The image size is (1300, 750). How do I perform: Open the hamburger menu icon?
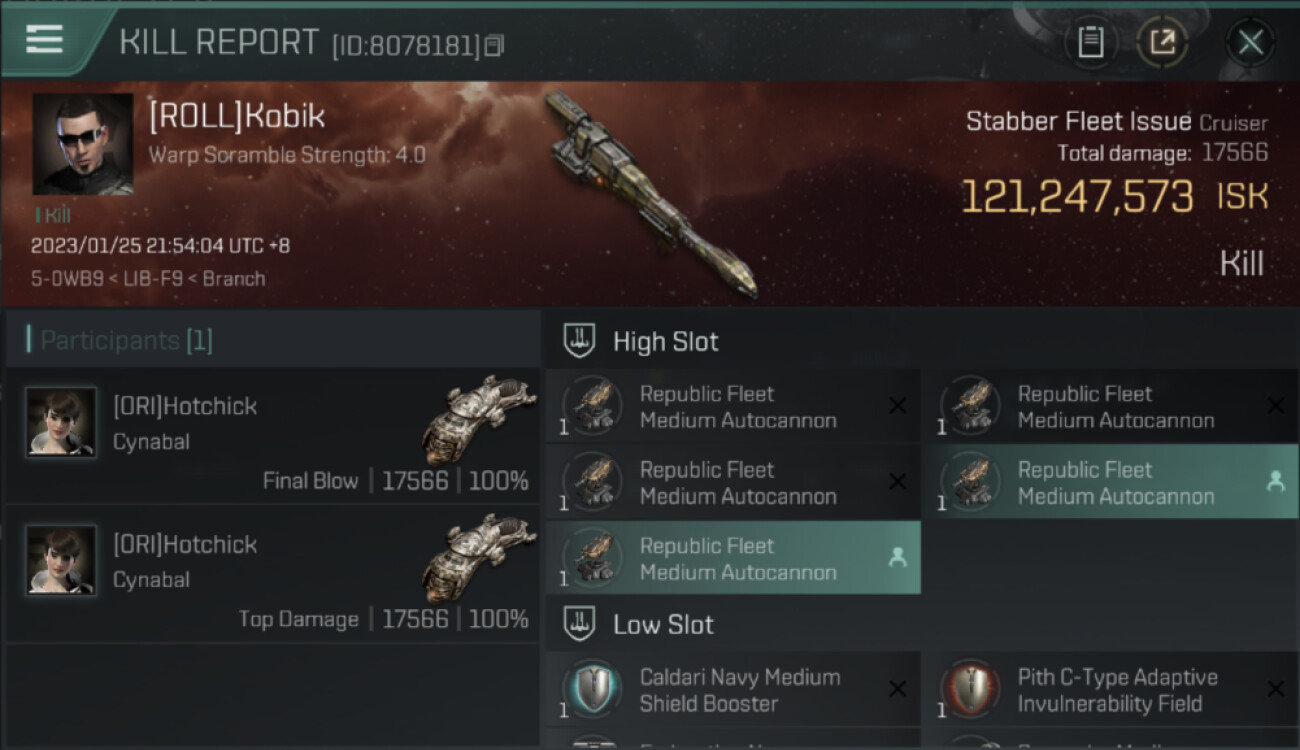44,40
